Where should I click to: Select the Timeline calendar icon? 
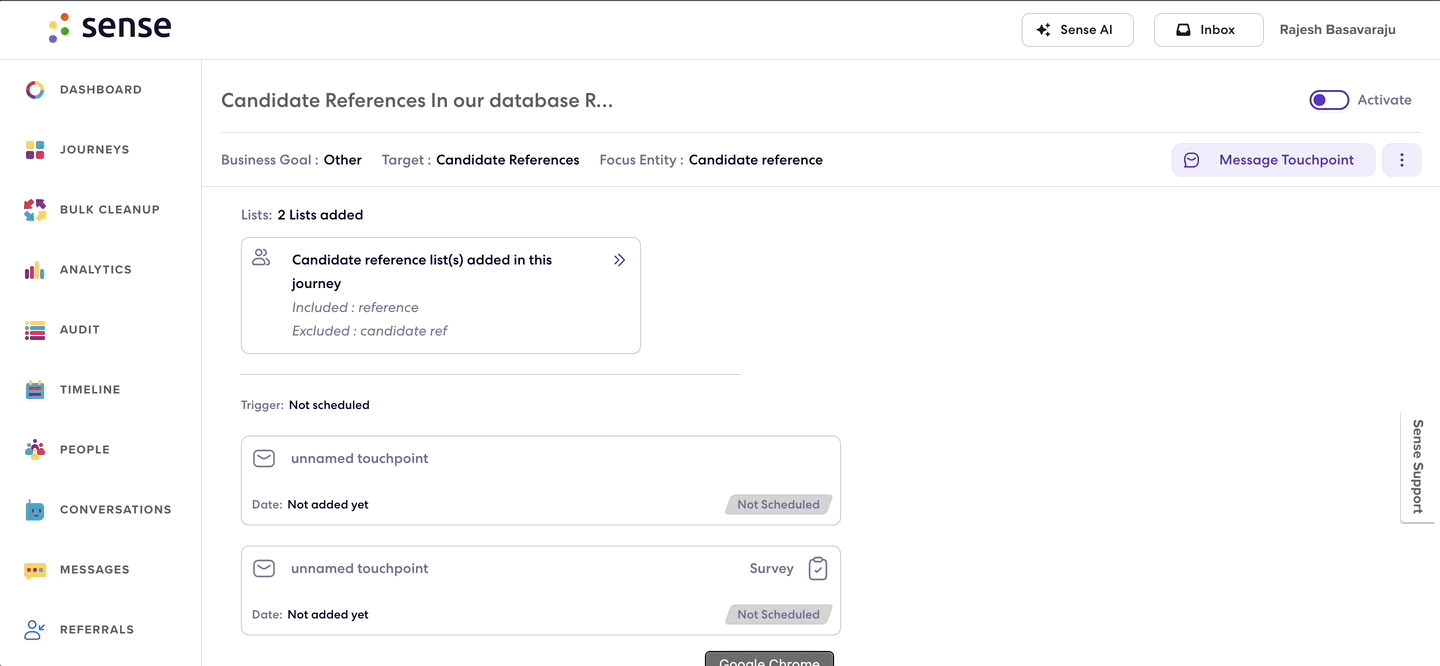tap(35, 390)
